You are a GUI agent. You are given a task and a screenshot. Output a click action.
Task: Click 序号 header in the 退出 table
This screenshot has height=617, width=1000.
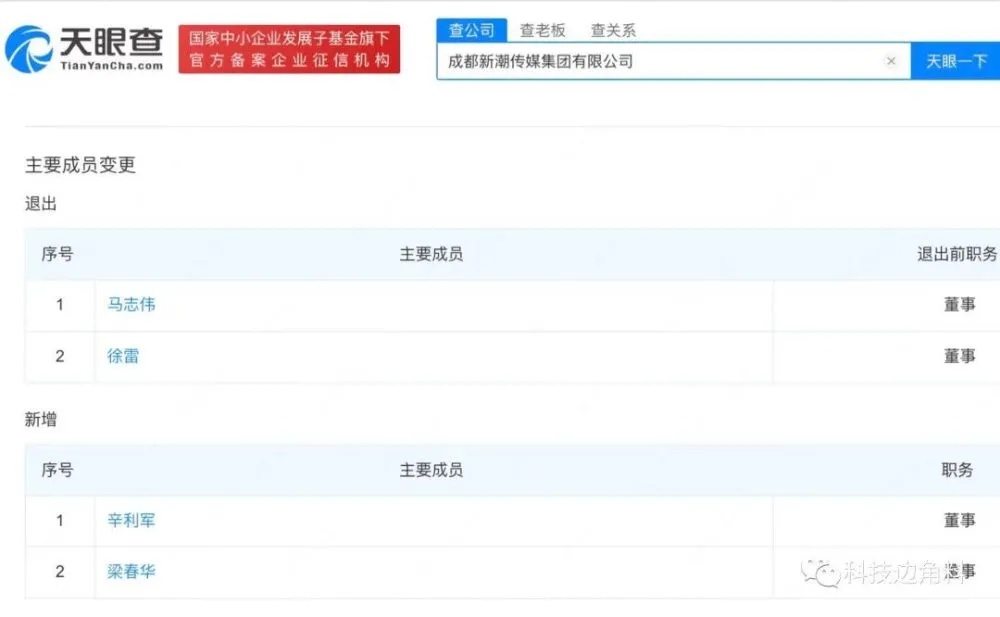pyautogui.click(x=57, y=254)
